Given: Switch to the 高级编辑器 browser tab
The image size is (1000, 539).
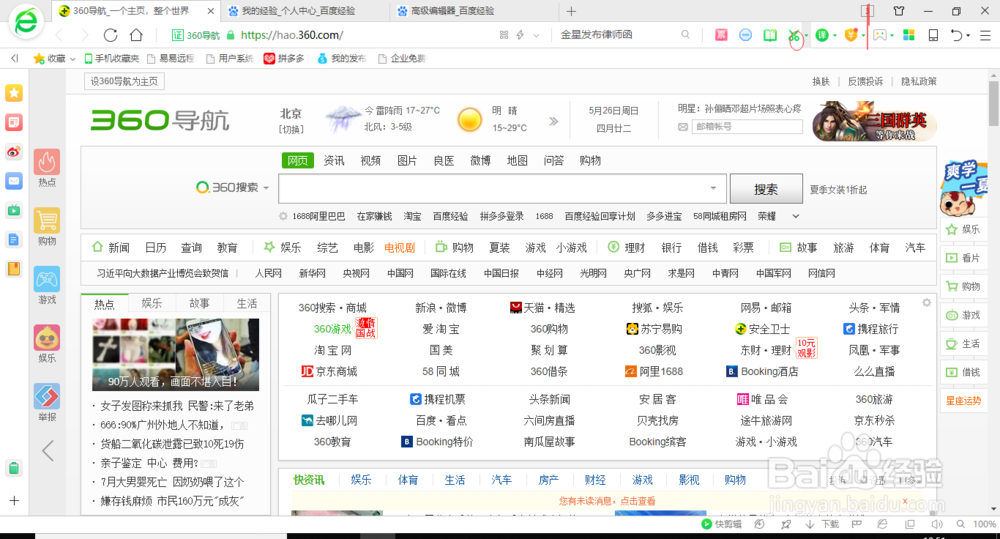Looking at the screenshot, I should point(453,11).
